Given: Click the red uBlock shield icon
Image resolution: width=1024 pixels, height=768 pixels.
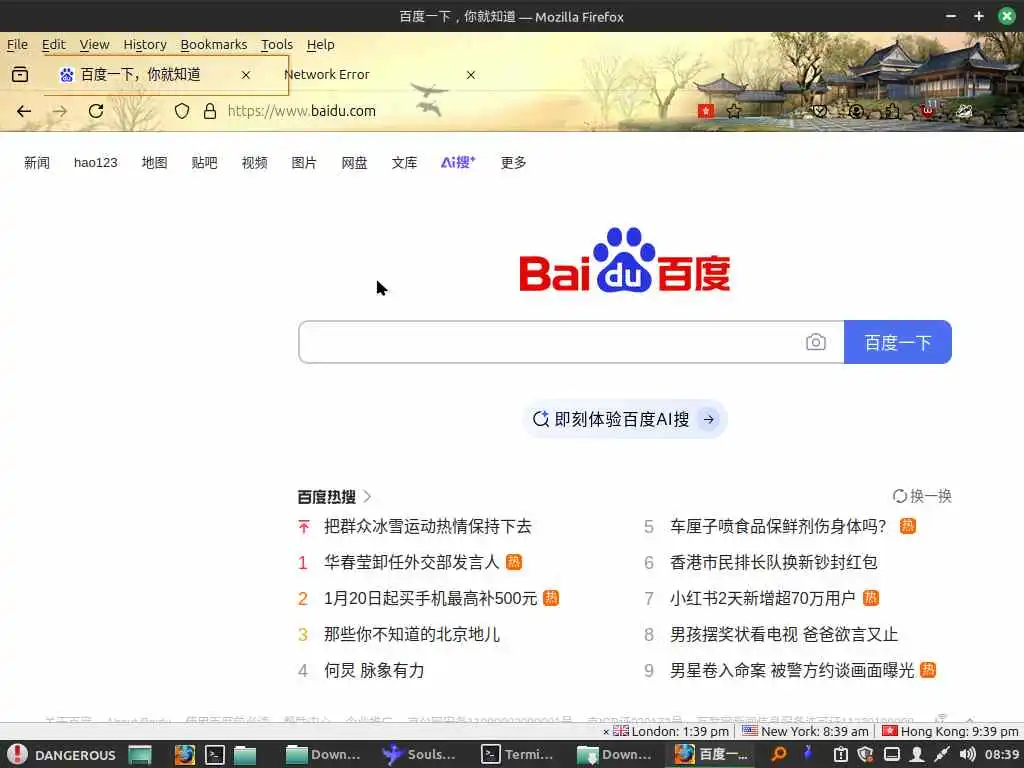Looking at the screenshot, I should coord(927,110).
